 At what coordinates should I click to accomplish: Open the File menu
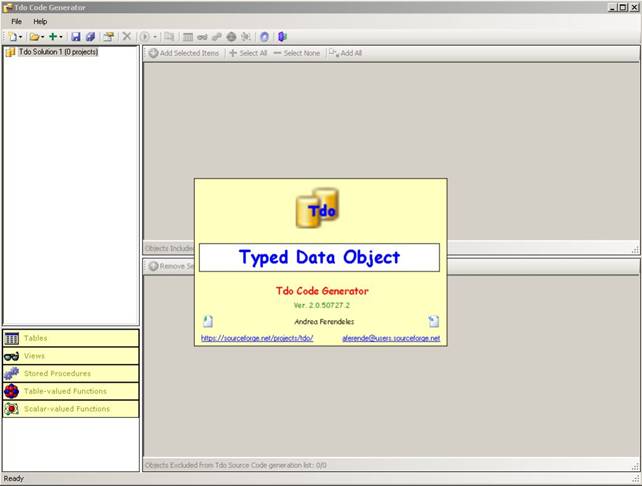(x=16, y=21)
